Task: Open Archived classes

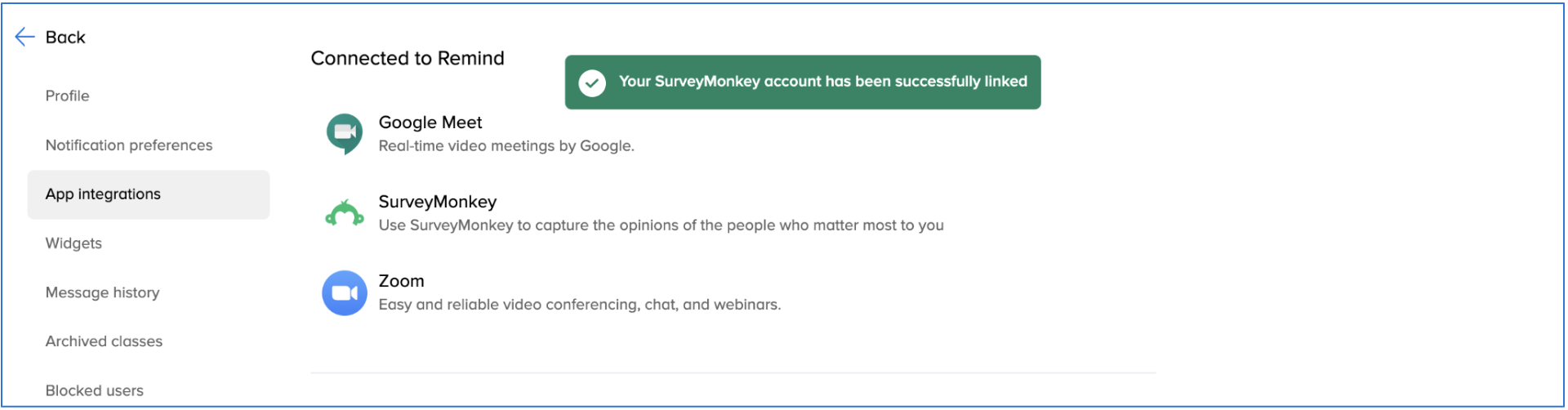Action: tap(104, 341)
